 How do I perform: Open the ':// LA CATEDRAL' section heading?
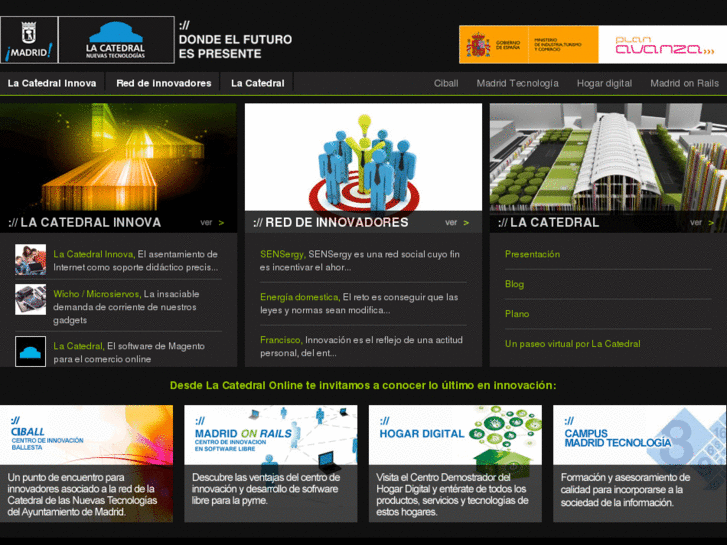coord(548,223)
